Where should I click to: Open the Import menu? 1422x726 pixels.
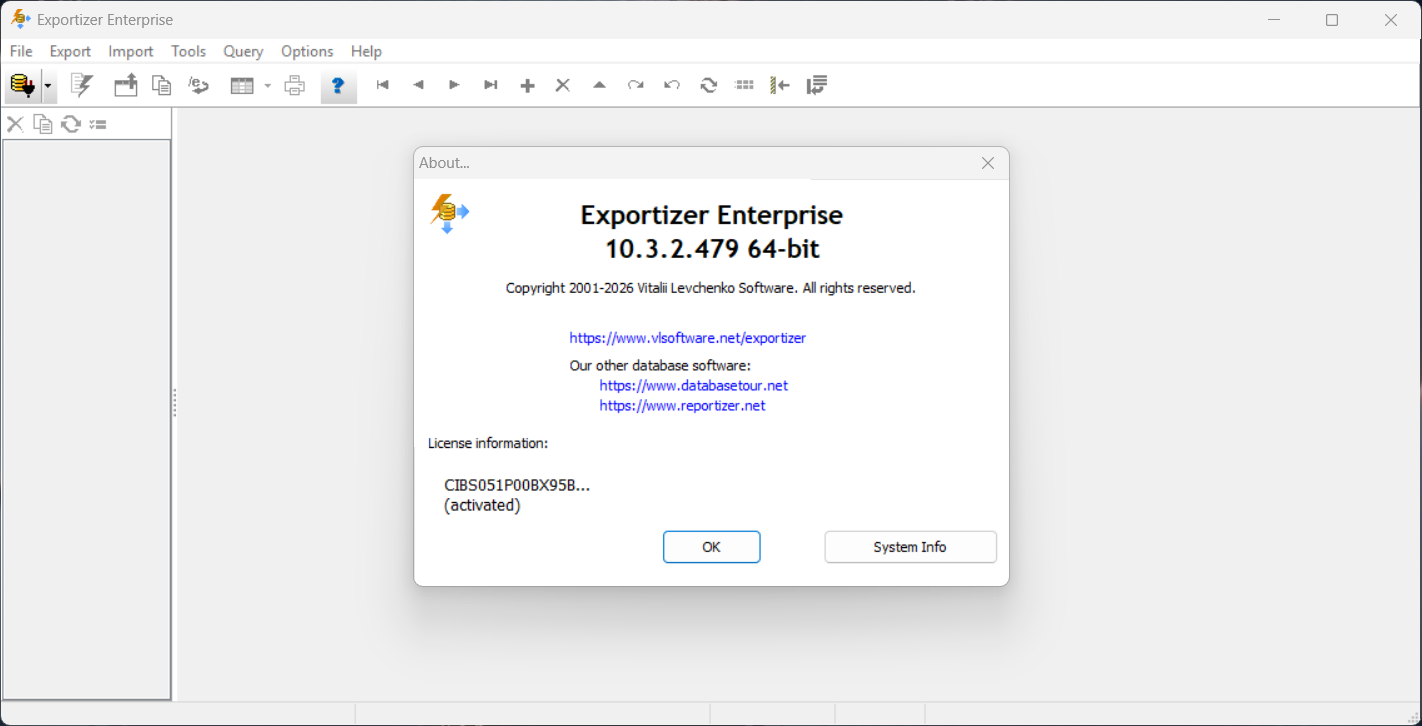[131, 51]
